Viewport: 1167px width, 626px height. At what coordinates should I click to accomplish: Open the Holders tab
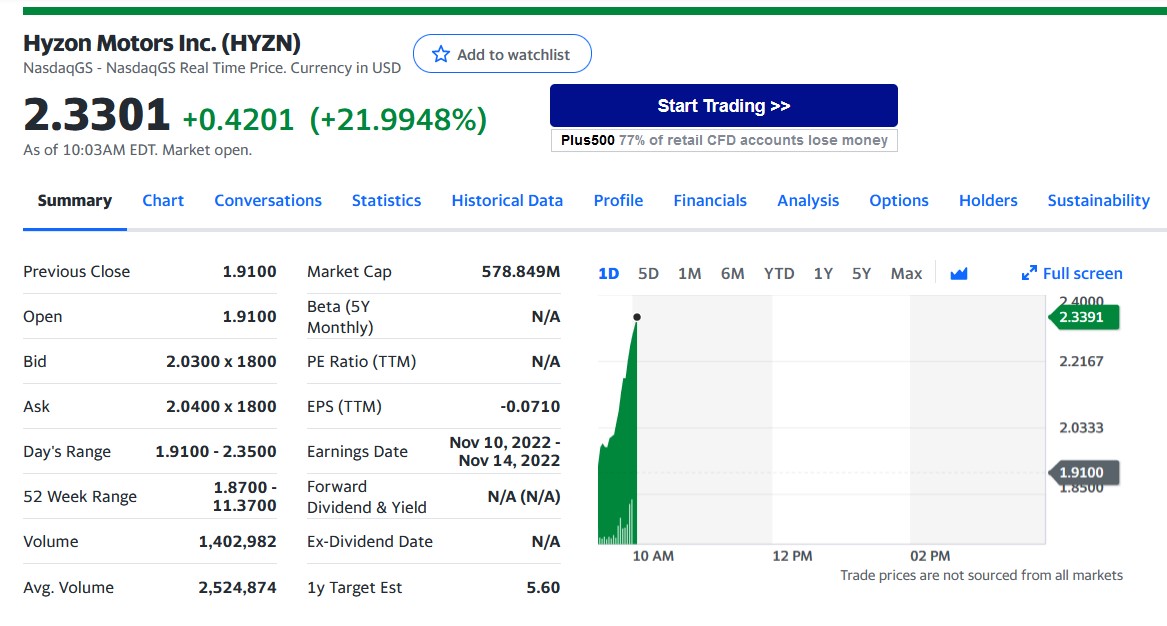pos(988,200)
